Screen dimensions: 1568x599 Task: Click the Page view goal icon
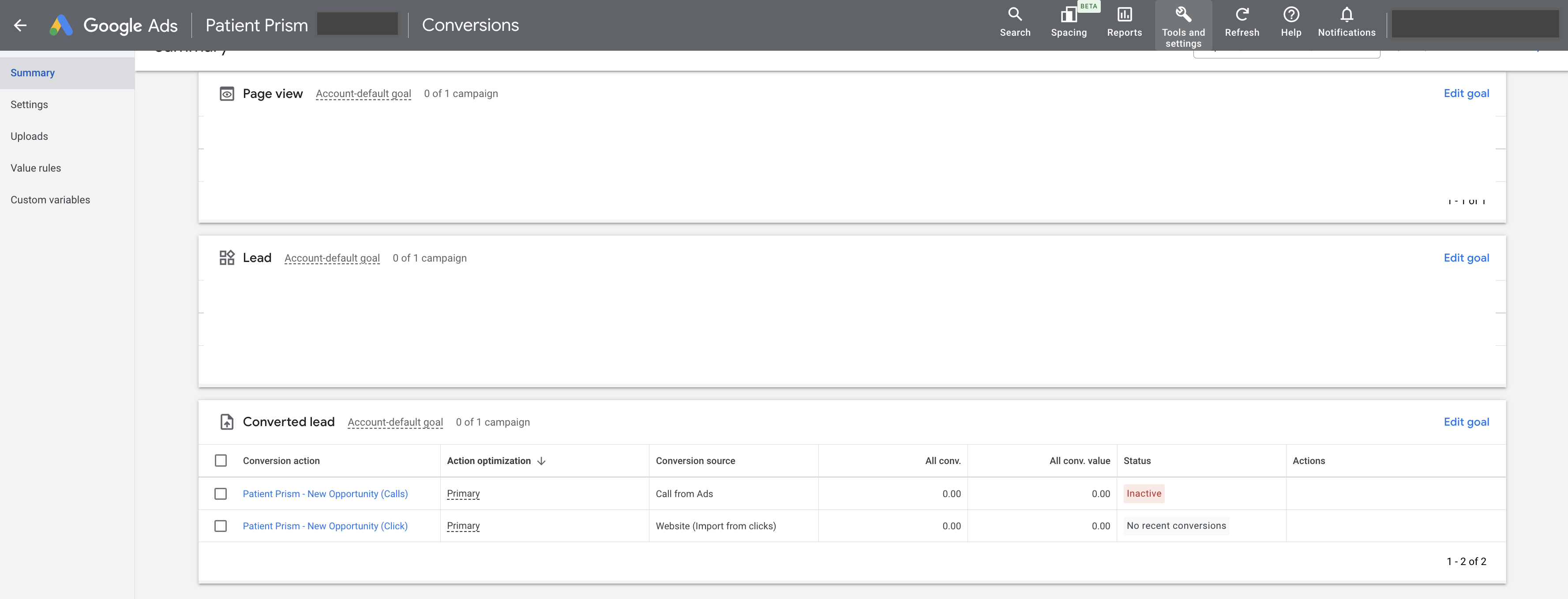click(x=226, y=94)
